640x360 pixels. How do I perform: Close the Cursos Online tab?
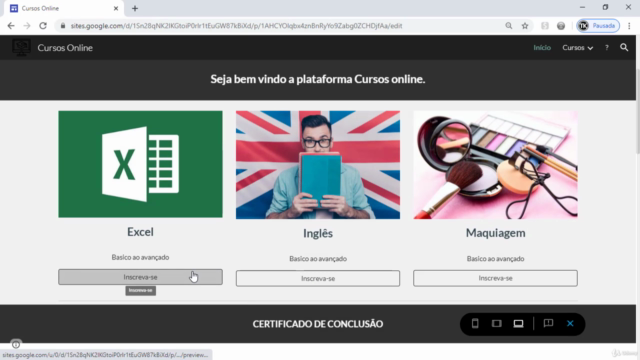(116, 8)
